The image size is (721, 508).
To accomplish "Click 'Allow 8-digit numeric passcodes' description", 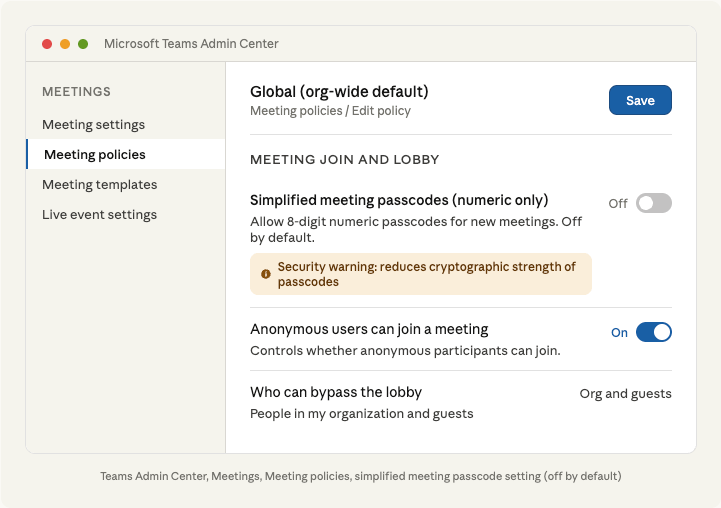I will tap(416, 229).
